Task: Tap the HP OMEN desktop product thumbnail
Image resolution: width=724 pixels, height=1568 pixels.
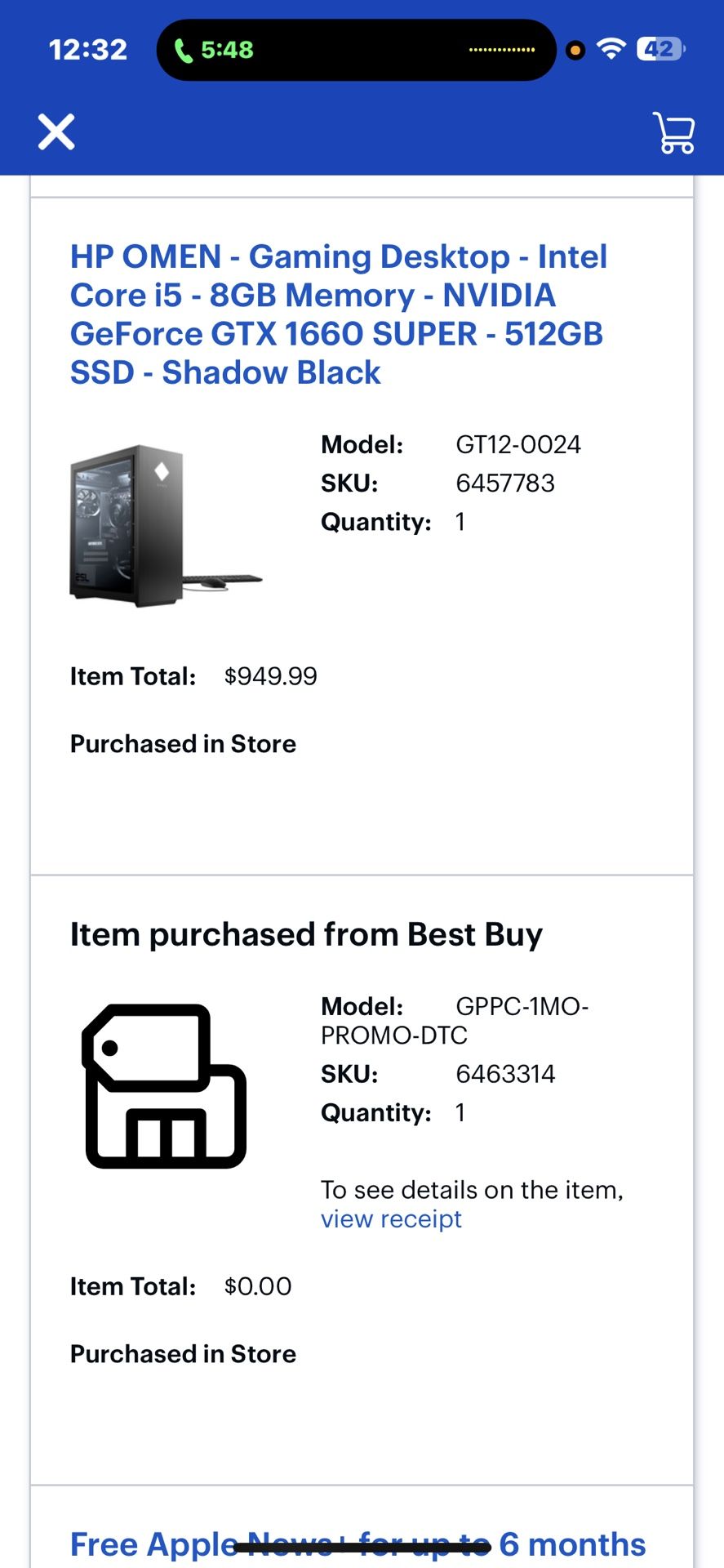Action: (x=166, y=525)
